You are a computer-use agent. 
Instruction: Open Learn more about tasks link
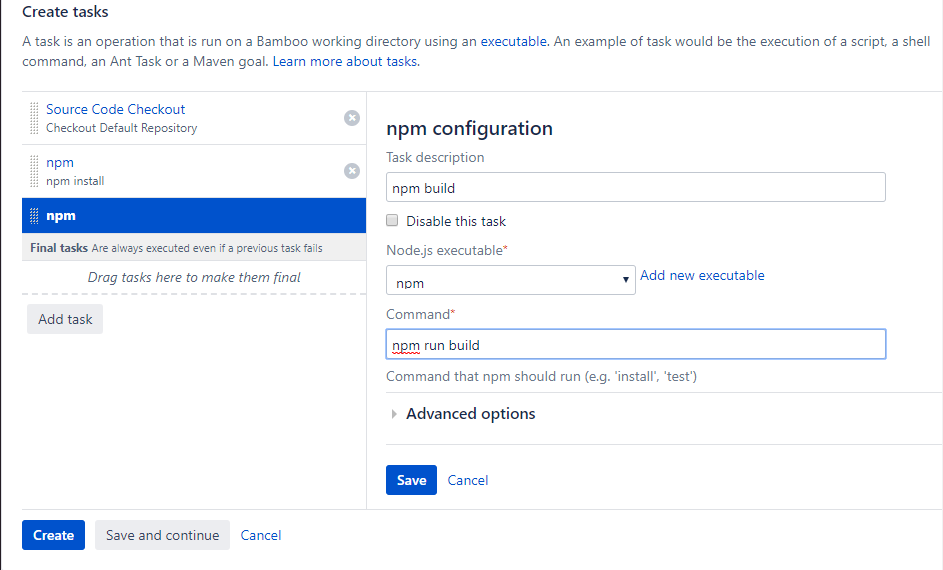point(346,61)
